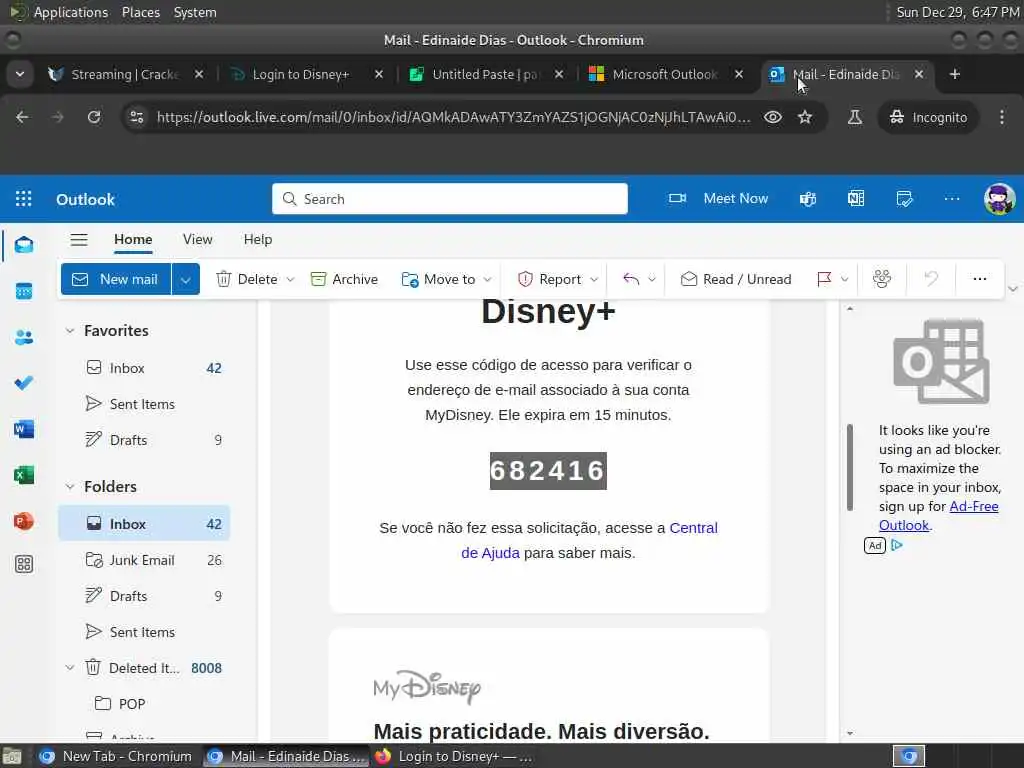
Task: Click the reading pane vertical scrollbar
Action: [x=850, y=468]
